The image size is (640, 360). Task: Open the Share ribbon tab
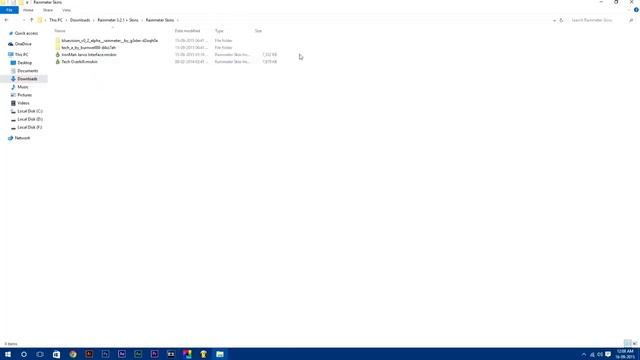tap(48, 10)
